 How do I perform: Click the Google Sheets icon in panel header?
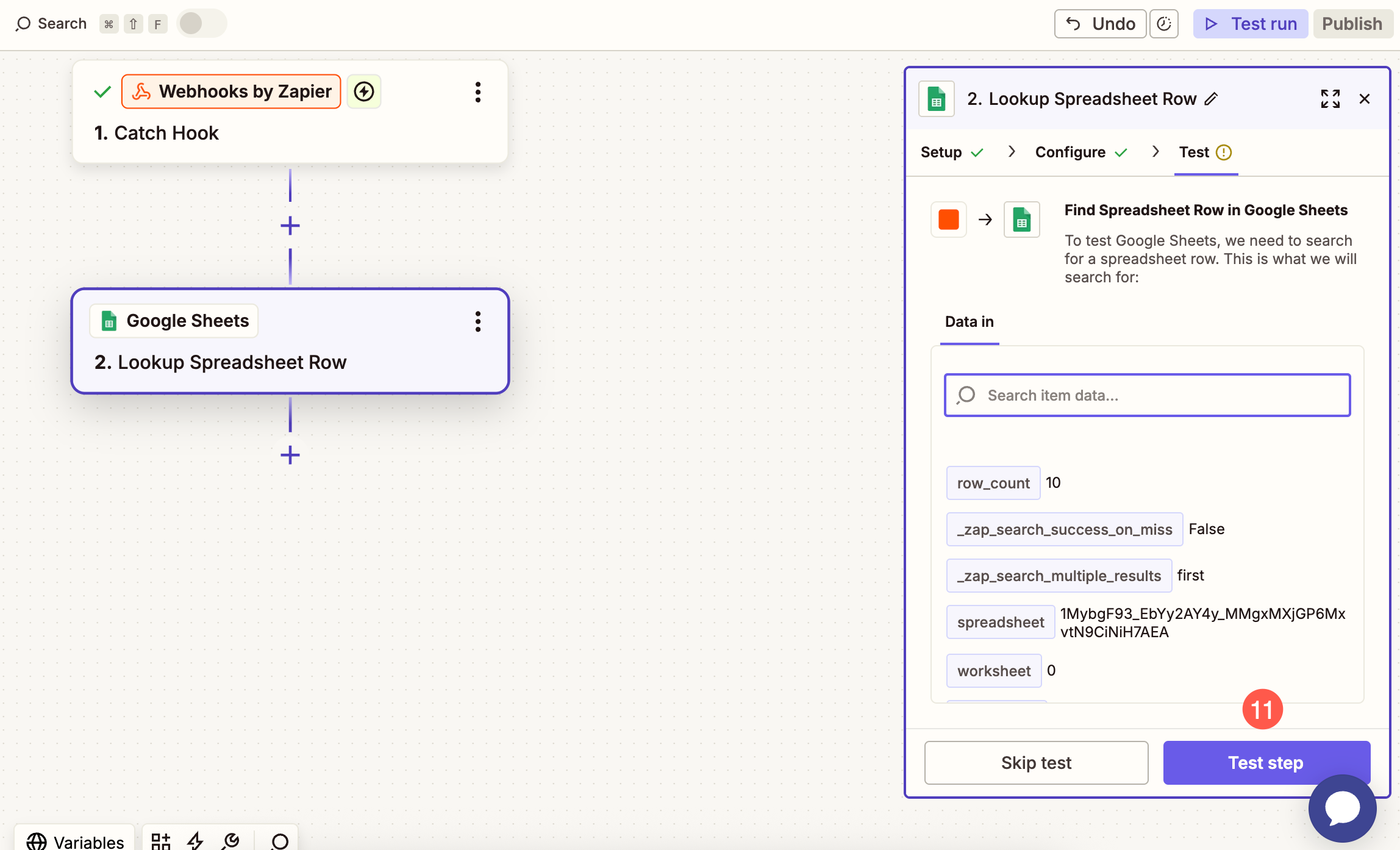point(937,99)
